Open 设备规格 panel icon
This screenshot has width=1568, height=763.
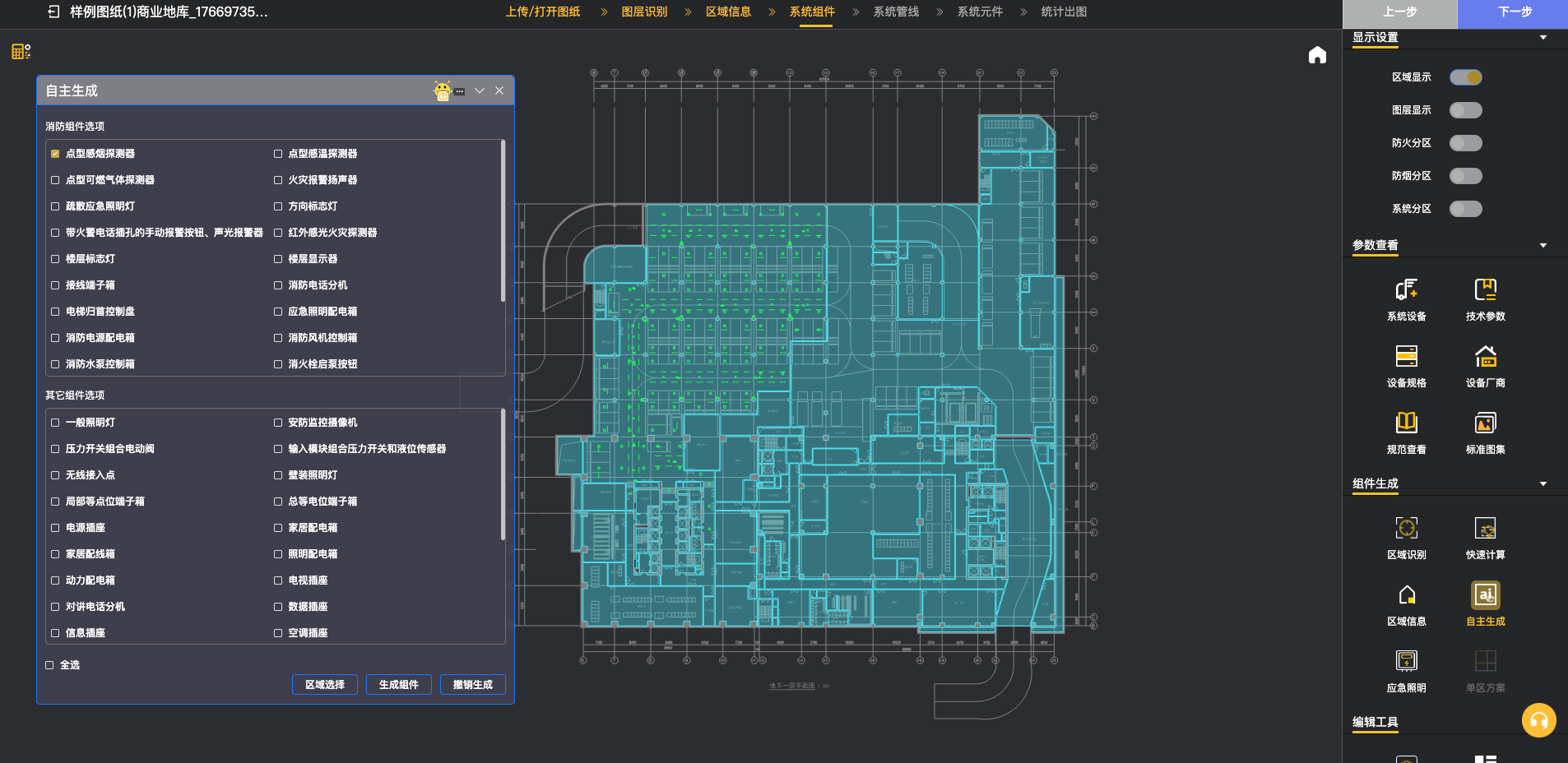(x=1406, y=357)
